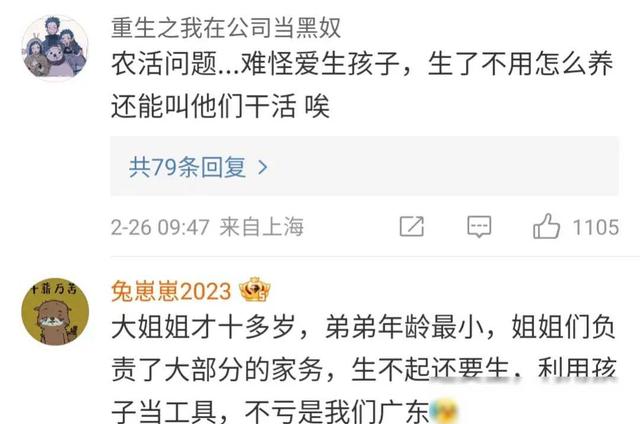Tap the phrase 不亏是我们广东
This screenshot has width=640, height=424.
[336, 411]
